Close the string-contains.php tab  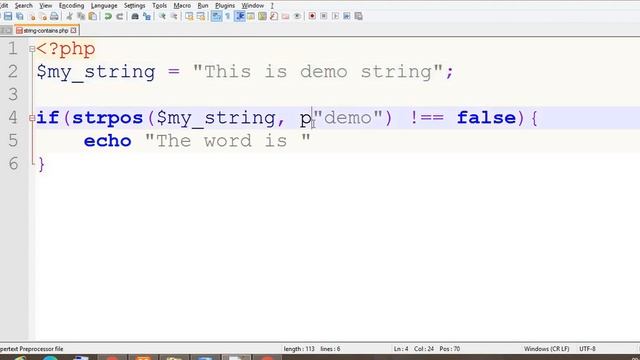[x=73, y=31]
